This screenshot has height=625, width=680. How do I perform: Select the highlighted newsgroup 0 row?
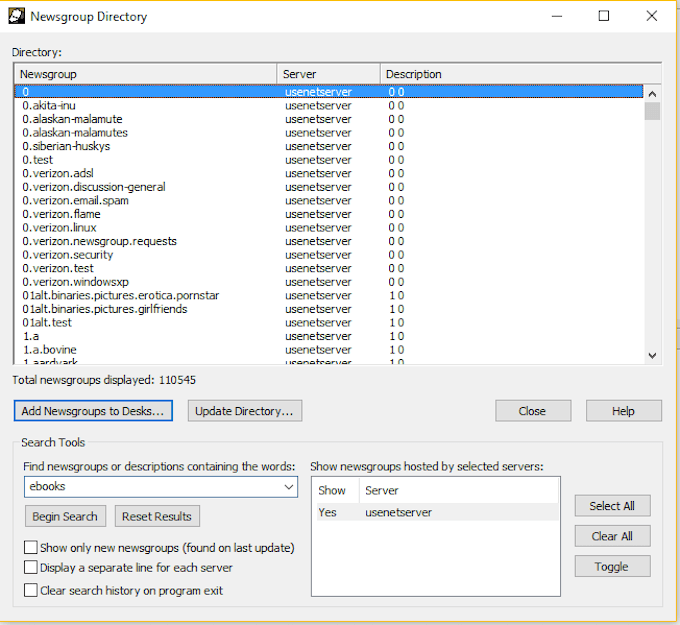(x=329, y=92)
